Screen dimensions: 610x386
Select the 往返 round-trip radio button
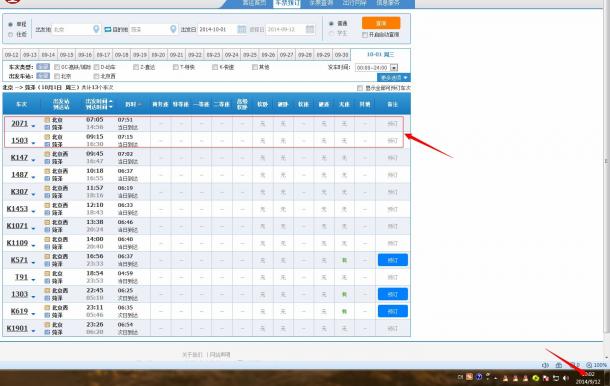11,35
